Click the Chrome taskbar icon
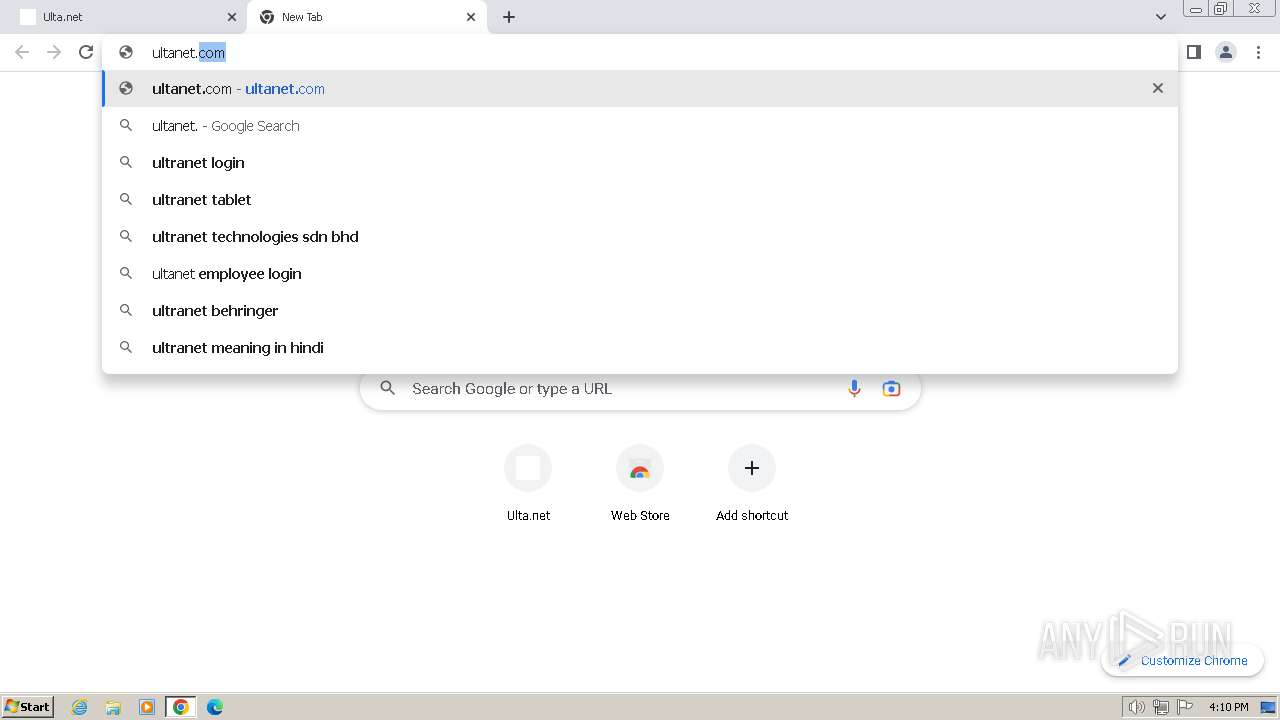 [x=181, y=707]
